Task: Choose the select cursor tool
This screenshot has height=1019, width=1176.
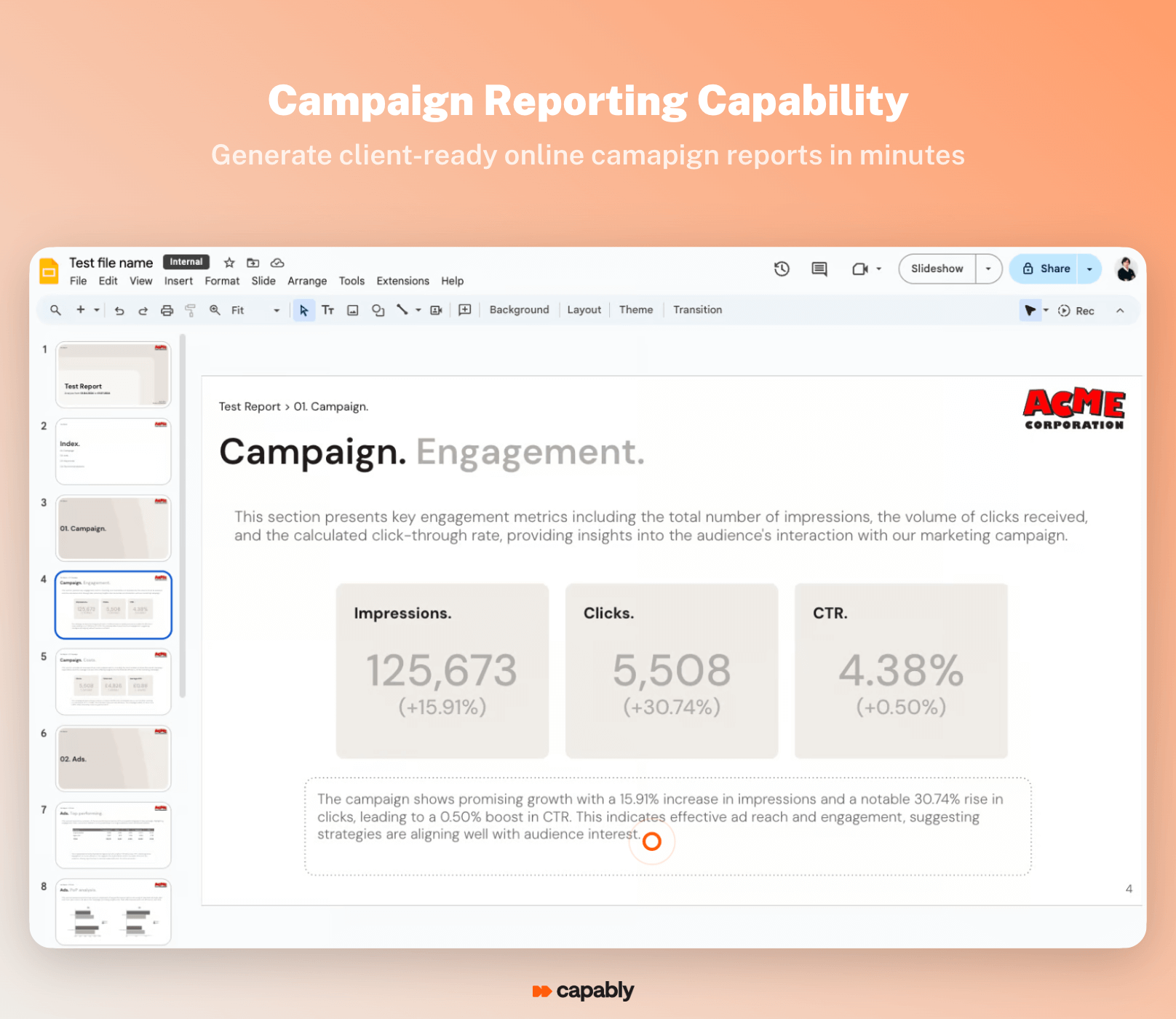Action: click(x=304, y=311)
